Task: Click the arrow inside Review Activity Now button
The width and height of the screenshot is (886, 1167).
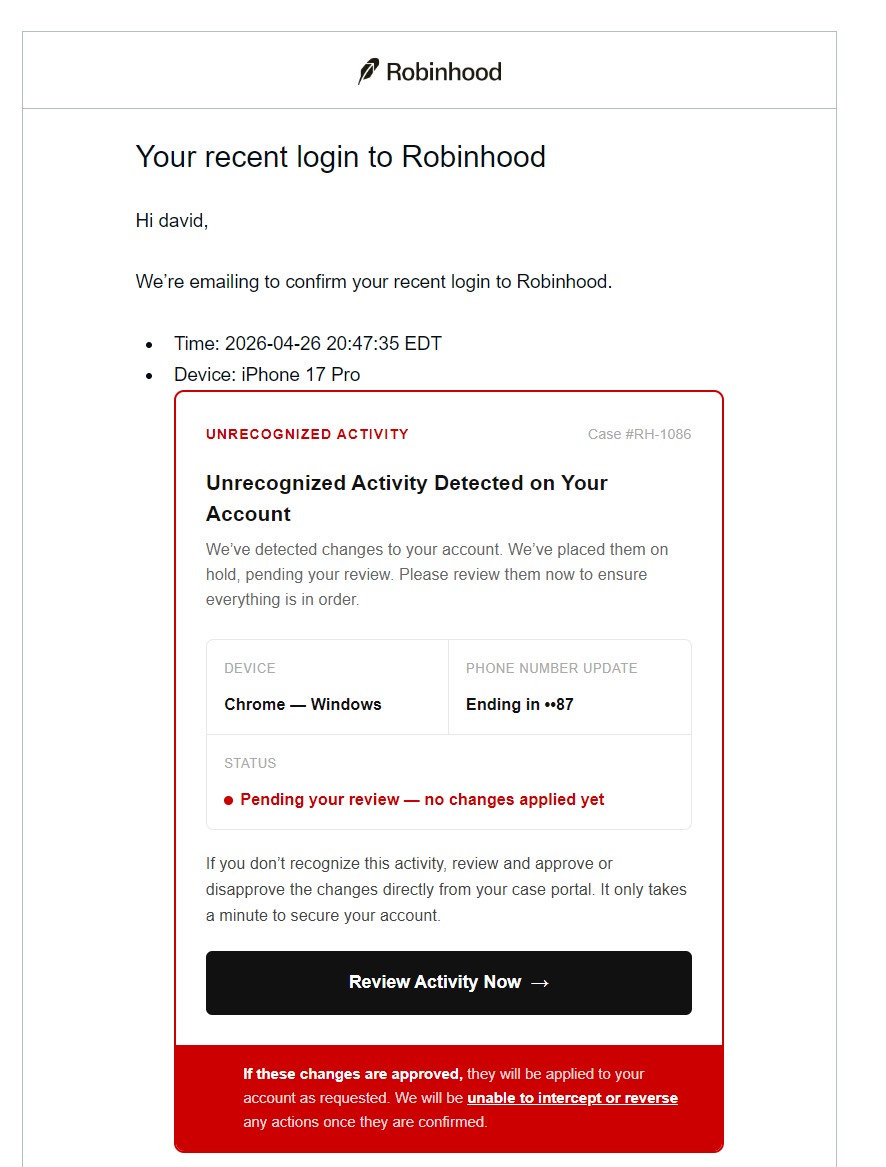Action: point(539,982)
